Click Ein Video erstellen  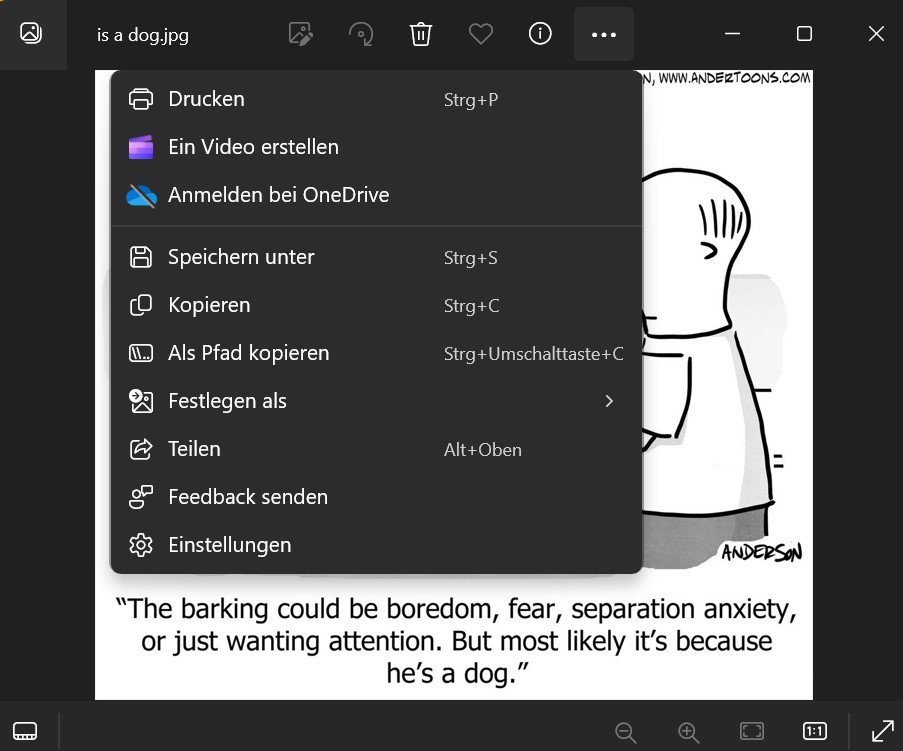point(377,147)
